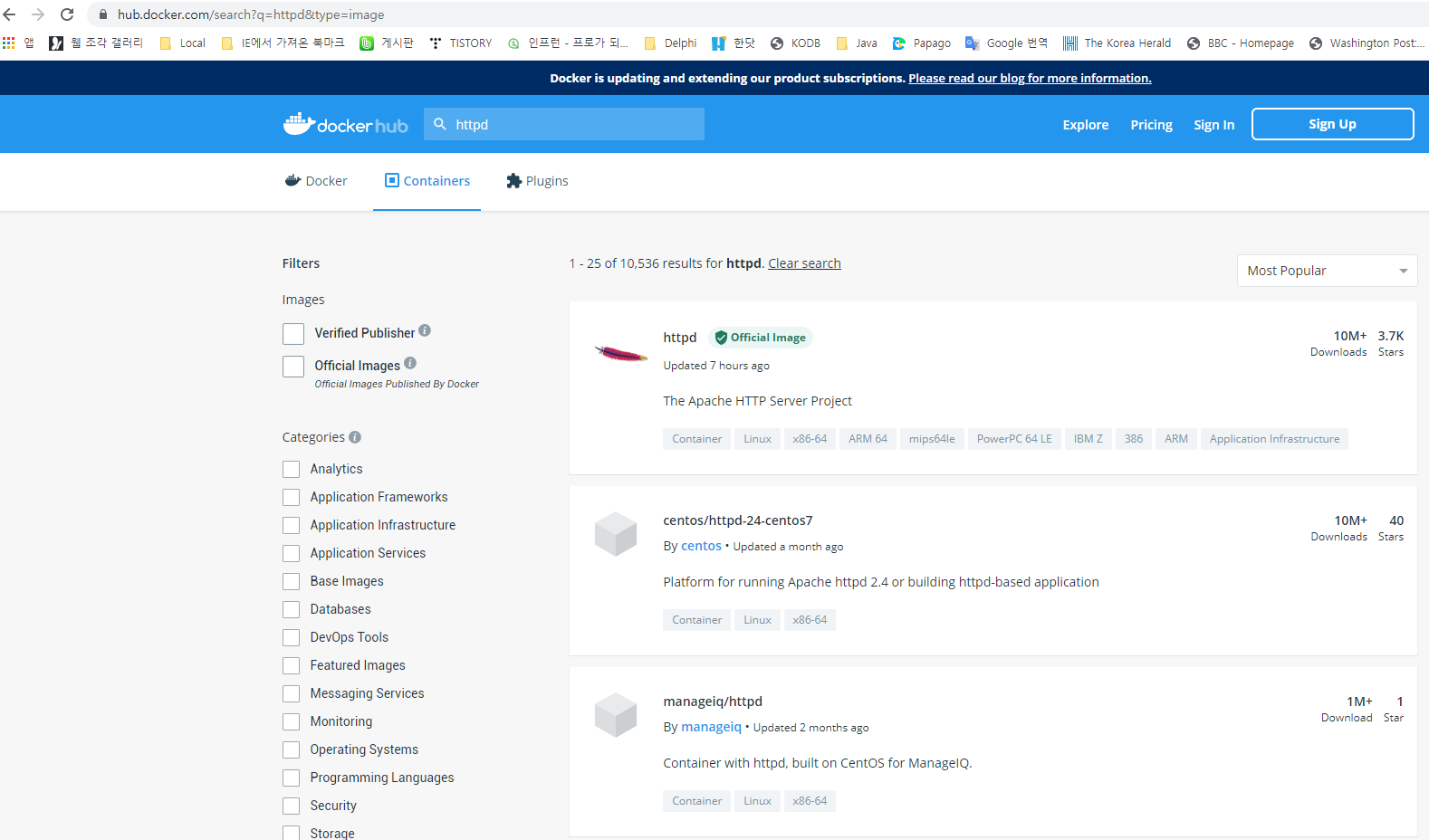1429x840 pixels.
Task: Open the Java bookmarks folder
Action: (857, 43)
